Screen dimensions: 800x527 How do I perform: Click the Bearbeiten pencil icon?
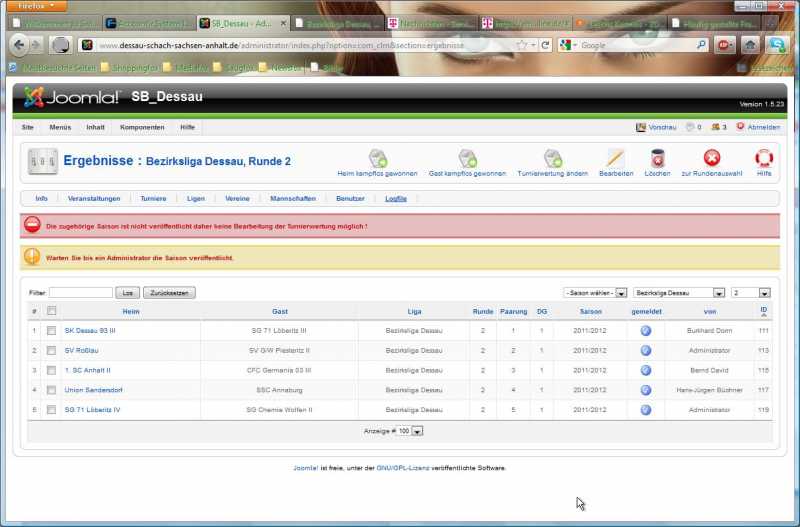tap(615, 158)
